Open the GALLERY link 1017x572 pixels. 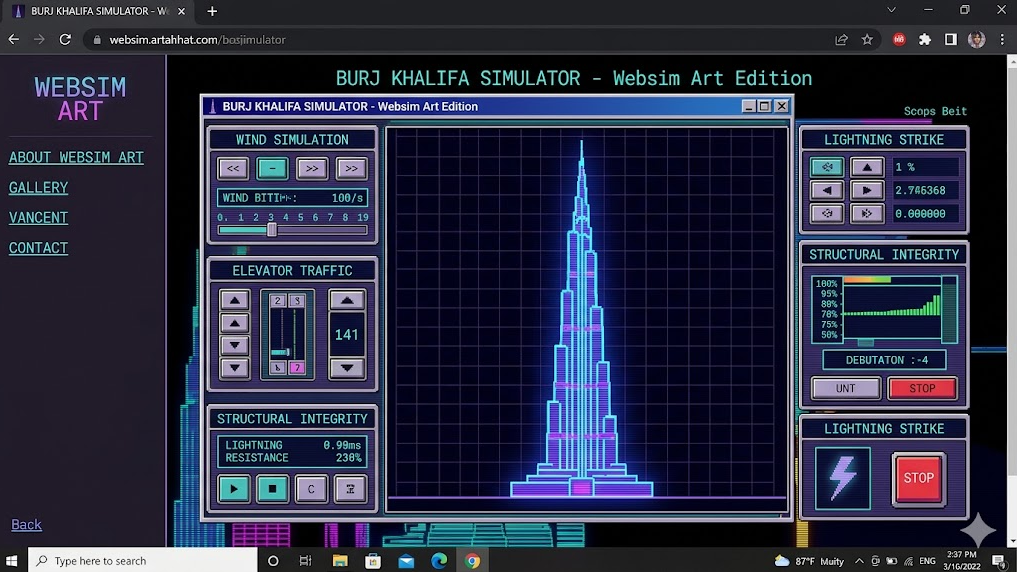coord(38,187)
